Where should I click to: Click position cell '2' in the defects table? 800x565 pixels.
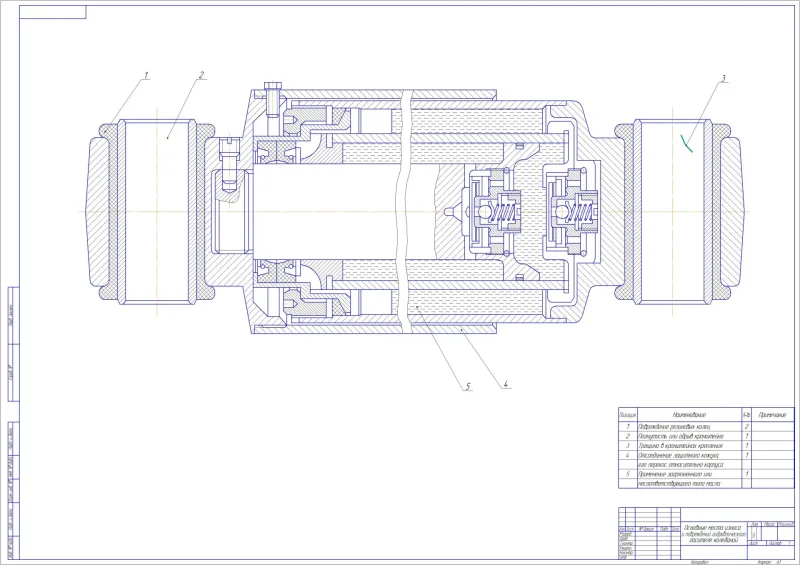tap(628, 436)
